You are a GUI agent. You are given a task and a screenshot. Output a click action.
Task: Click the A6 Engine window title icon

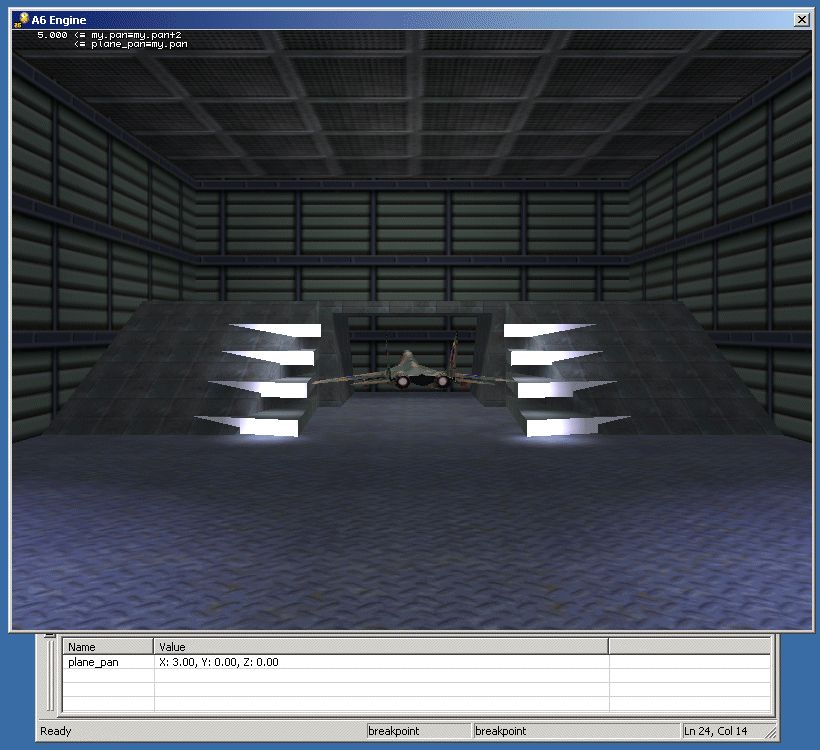click(x=21, y=19)
